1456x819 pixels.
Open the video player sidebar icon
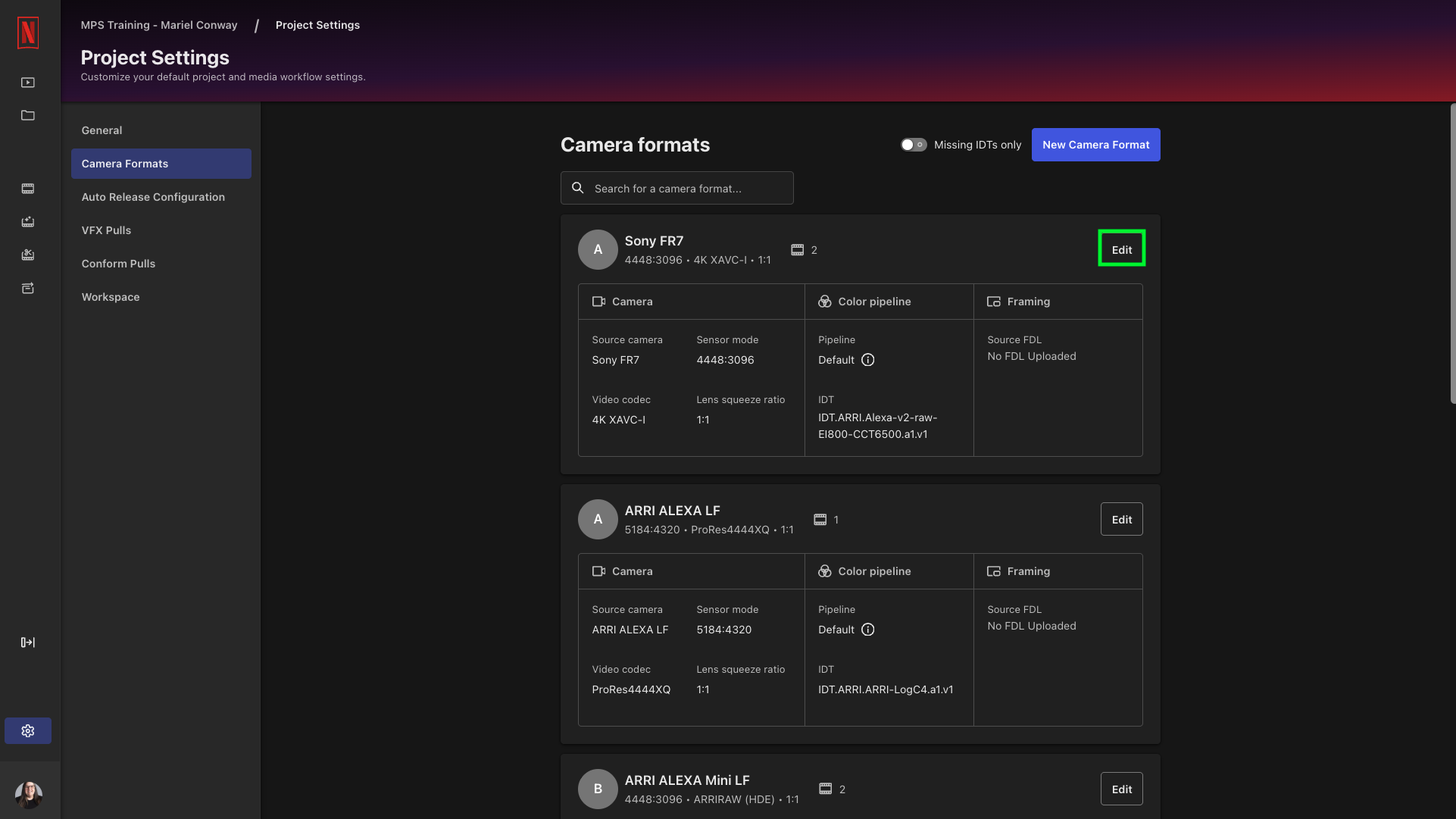(x=28, y=83)
